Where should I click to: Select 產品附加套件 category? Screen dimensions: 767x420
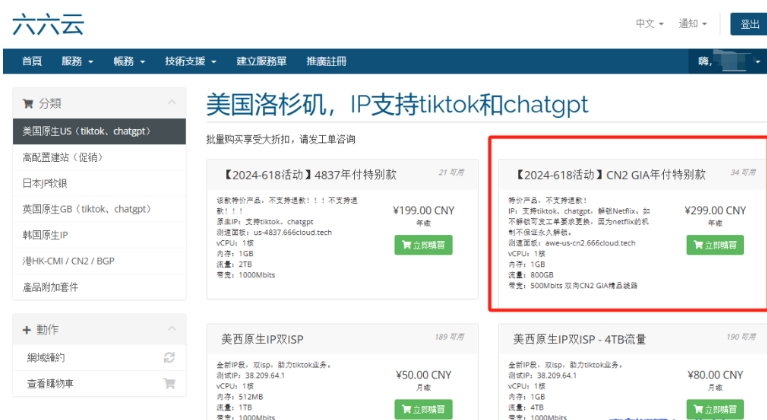pos(99,287)
